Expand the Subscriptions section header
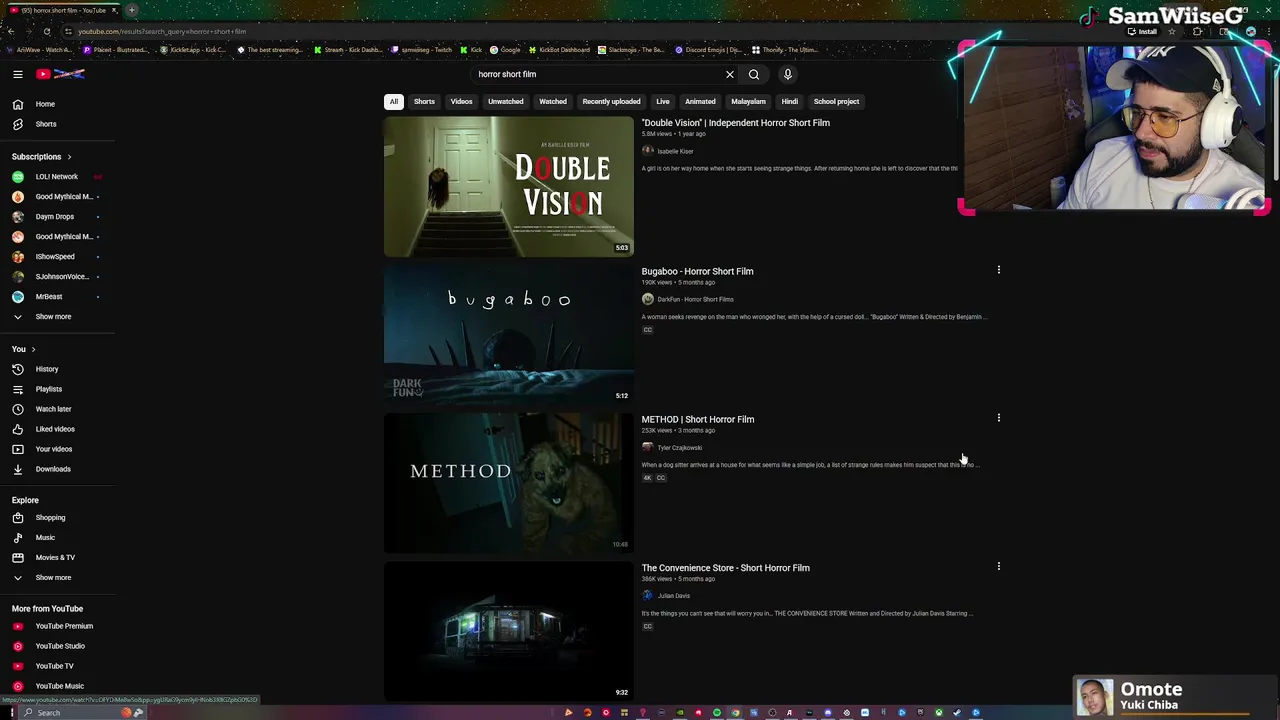Viewport: 1280px width, 720px height. pyautogui.click(x=42, y=157)
